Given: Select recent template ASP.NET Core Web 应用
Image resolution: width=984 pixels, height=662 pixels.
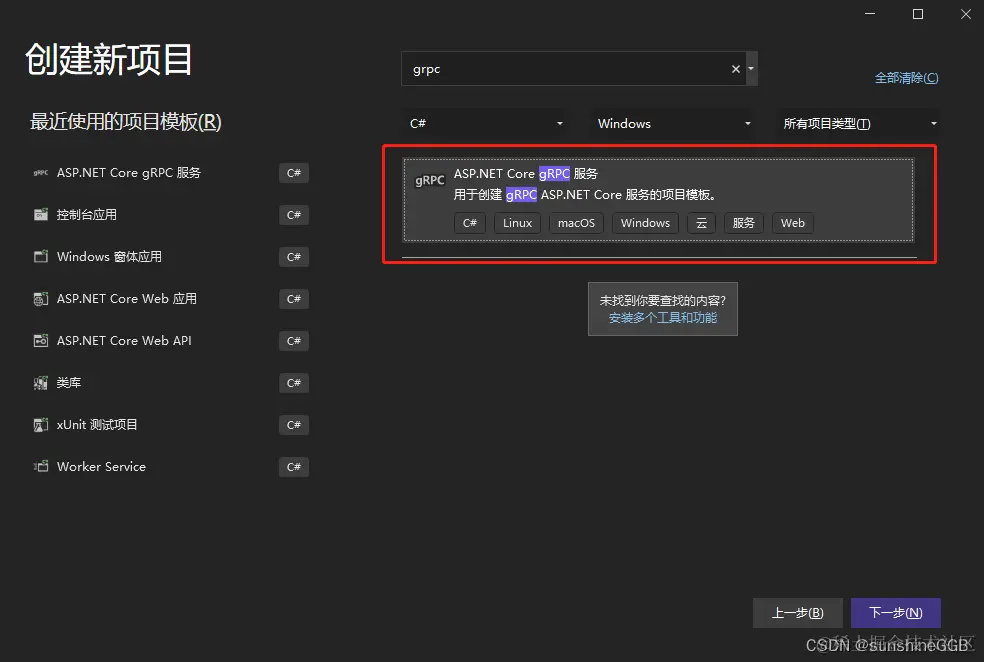Looking at the screenshot, I should coord(171,299).
